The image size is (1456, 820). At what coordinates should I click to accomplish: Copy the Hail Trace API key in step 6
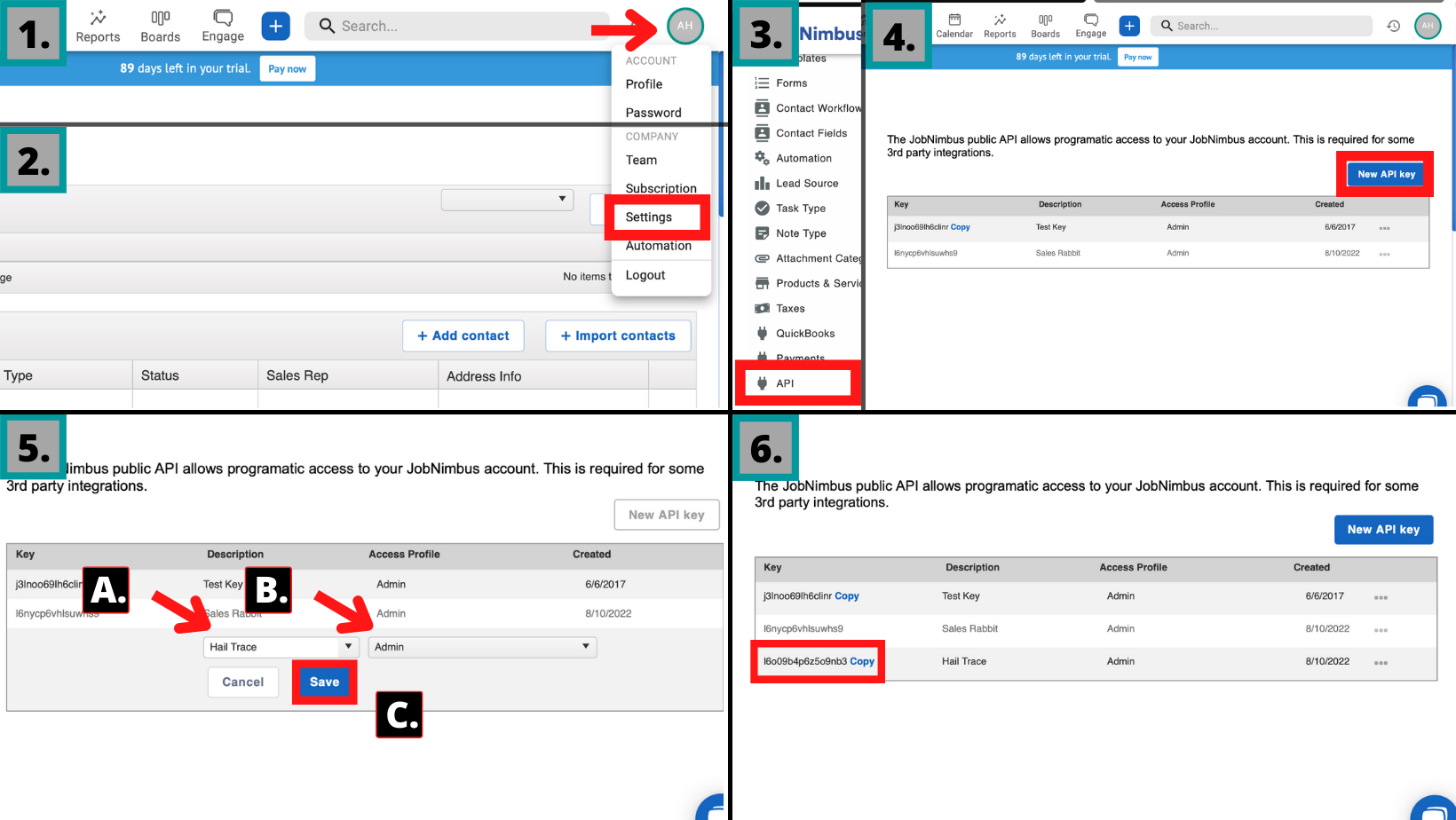pyautogui.click(x=862, y=661)
